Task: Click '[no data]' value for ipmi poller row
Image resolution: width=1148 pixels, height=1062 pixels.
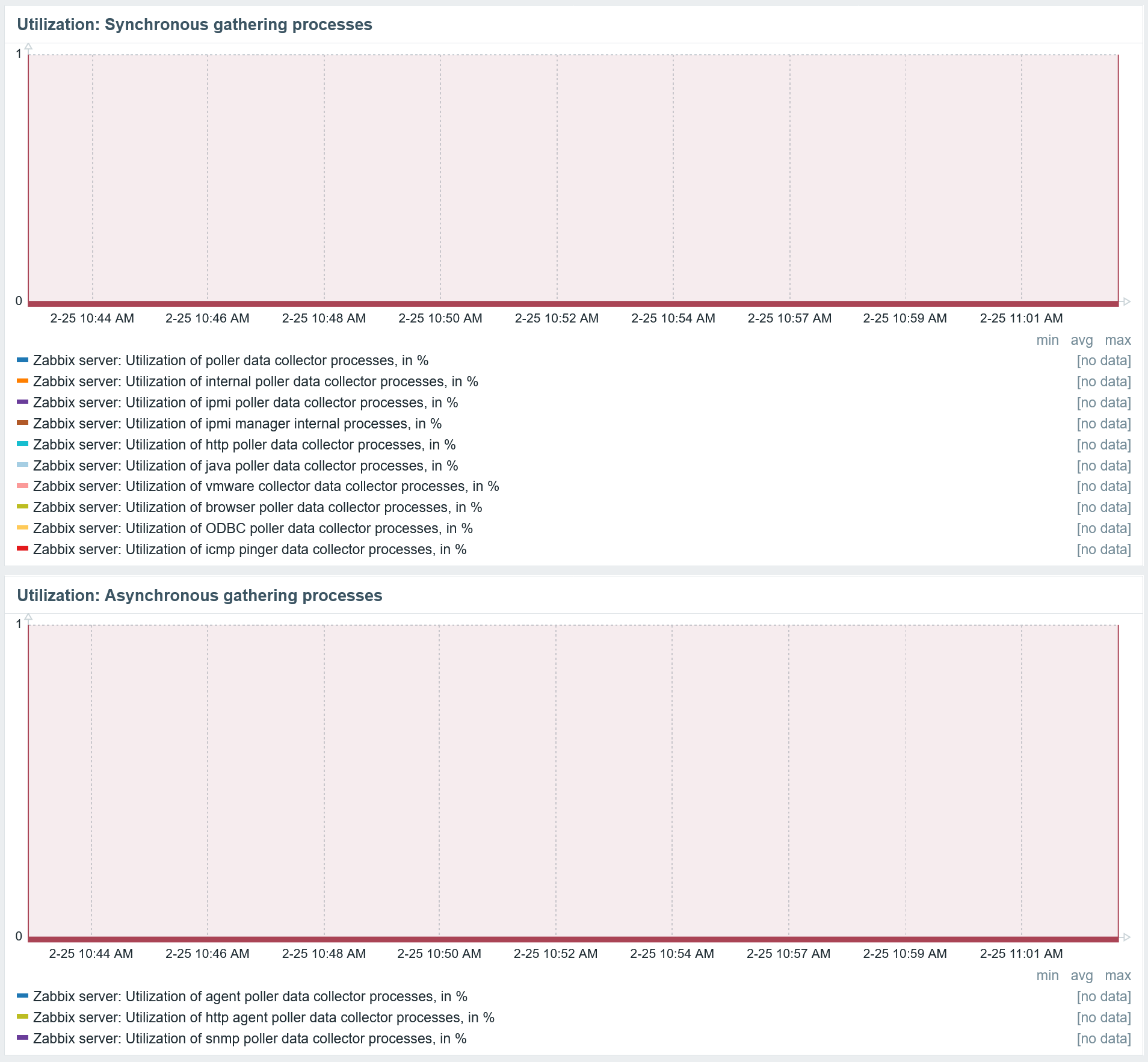Action: point(1103,403)
